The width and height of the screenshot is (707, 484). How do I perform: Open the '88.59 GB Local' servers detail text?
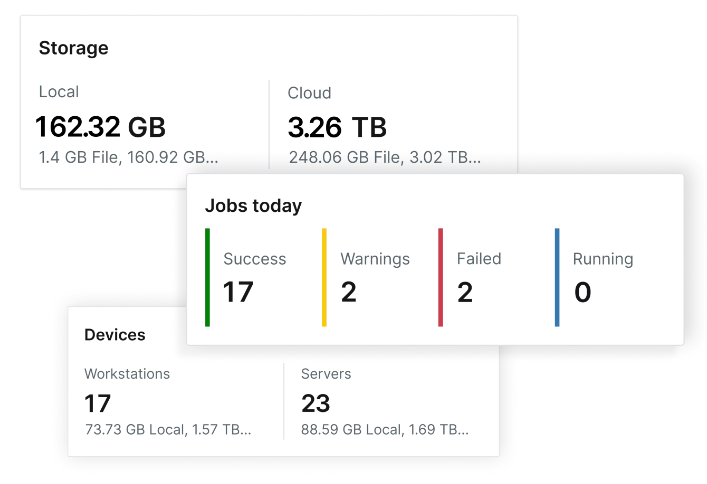tap(385, 430)
